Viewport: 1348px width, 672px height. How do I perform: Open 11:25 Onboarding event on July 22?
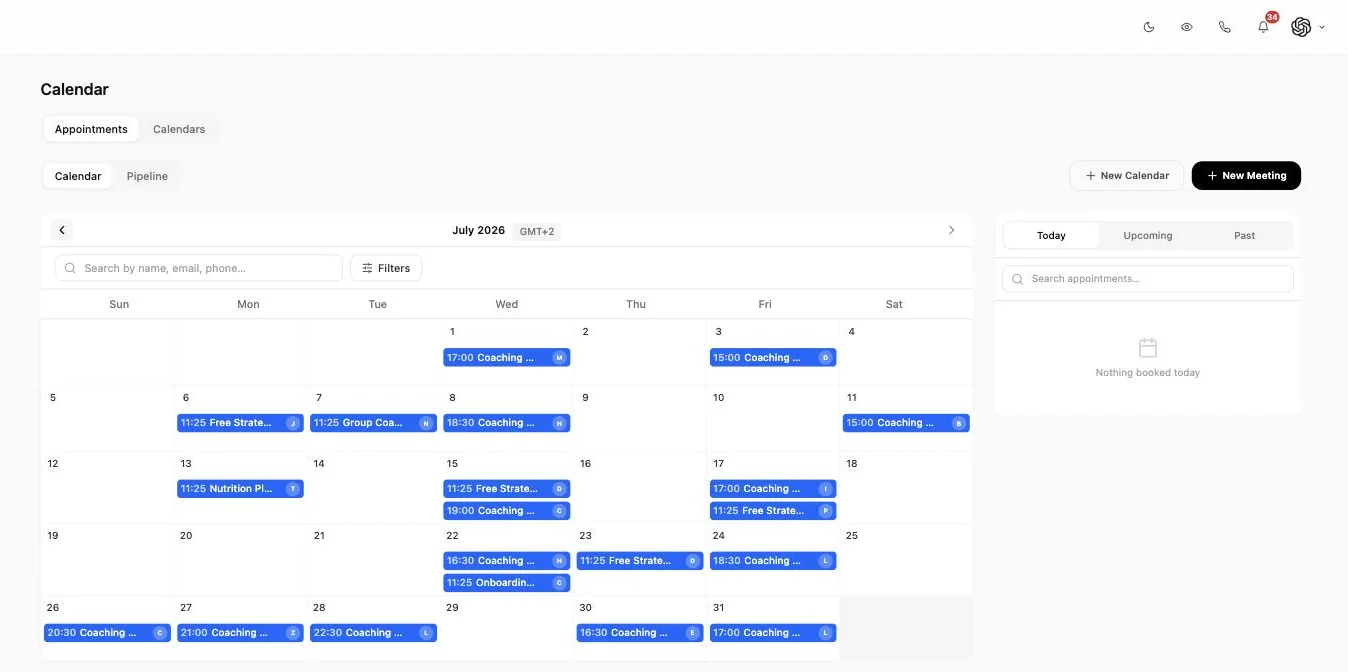507,583
